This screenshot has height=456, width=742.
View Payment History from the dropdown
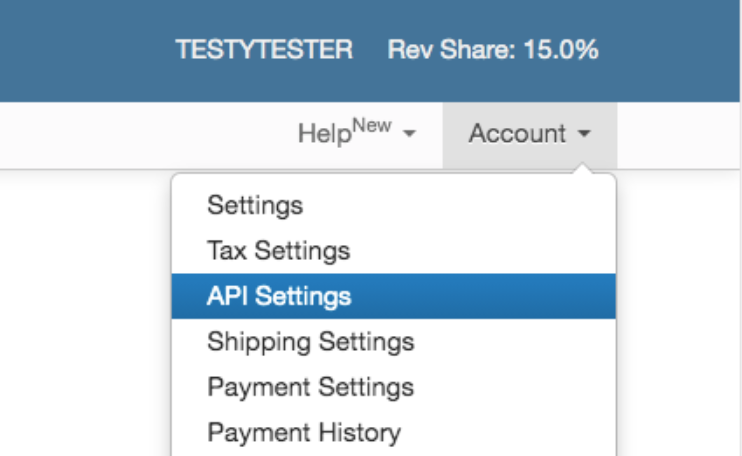(304, 432)
